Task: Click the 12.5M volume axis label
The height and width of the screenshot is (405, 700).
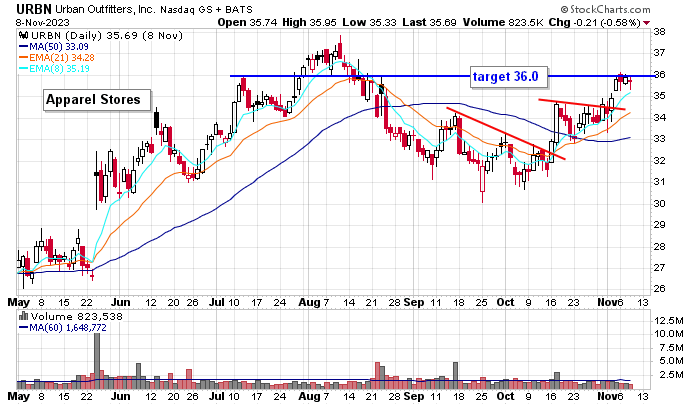Action: point(668,321)
